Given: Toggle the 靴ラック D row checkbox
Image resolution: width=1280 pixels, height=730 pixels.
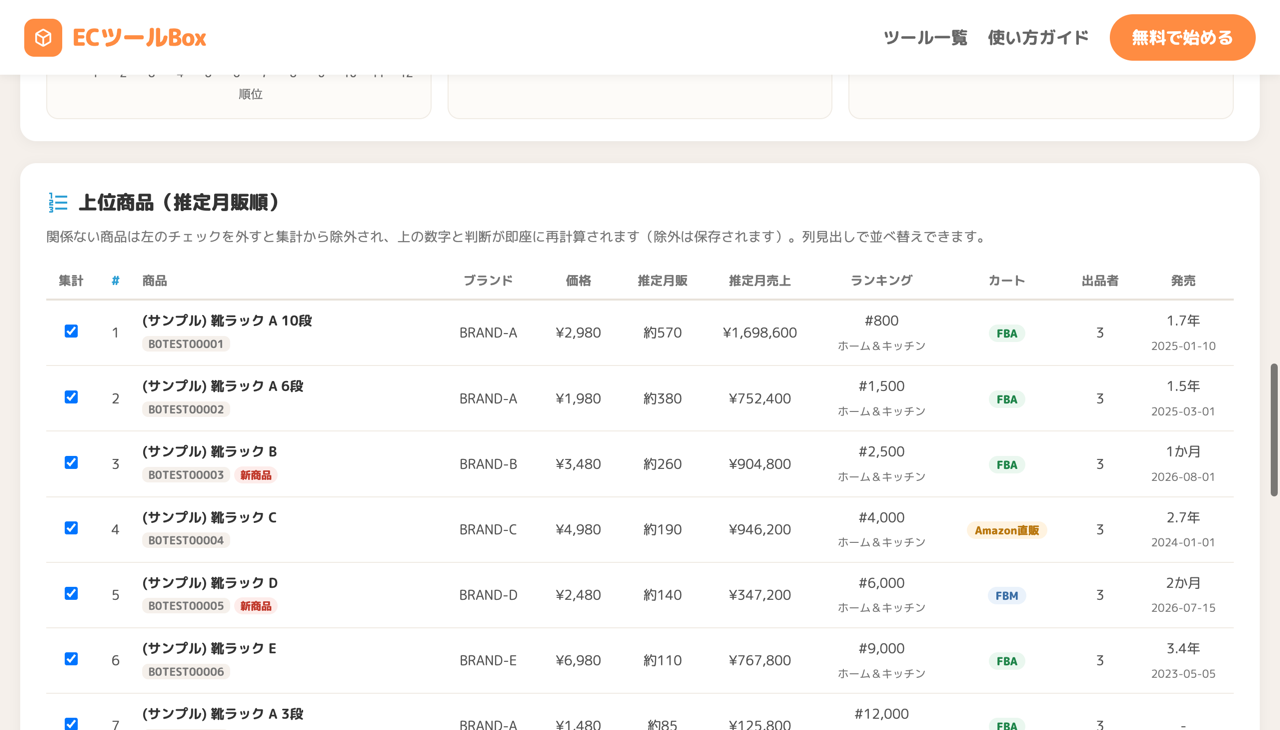Looking at the screenshot, I should coord(71,593).
